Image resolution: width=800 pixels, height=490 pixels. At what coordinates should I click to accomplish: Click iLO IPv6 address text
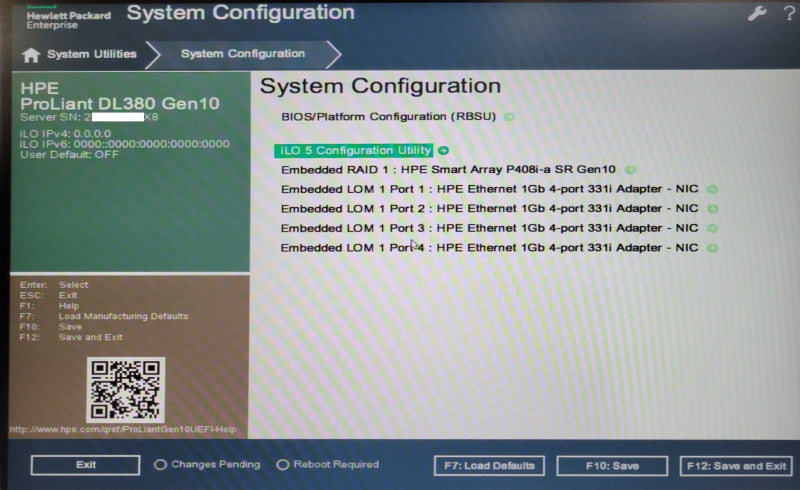tap(125, 144)
